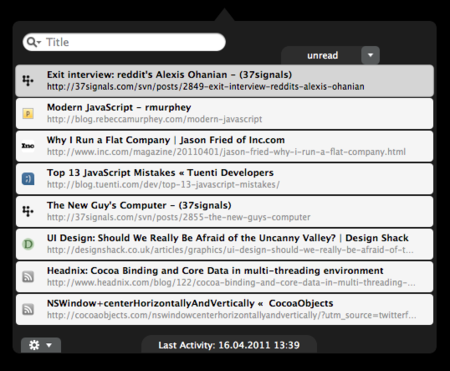Click the blue Tuenti smiley favicon
This screenshot has height=371, width=450.
[28, 179]
